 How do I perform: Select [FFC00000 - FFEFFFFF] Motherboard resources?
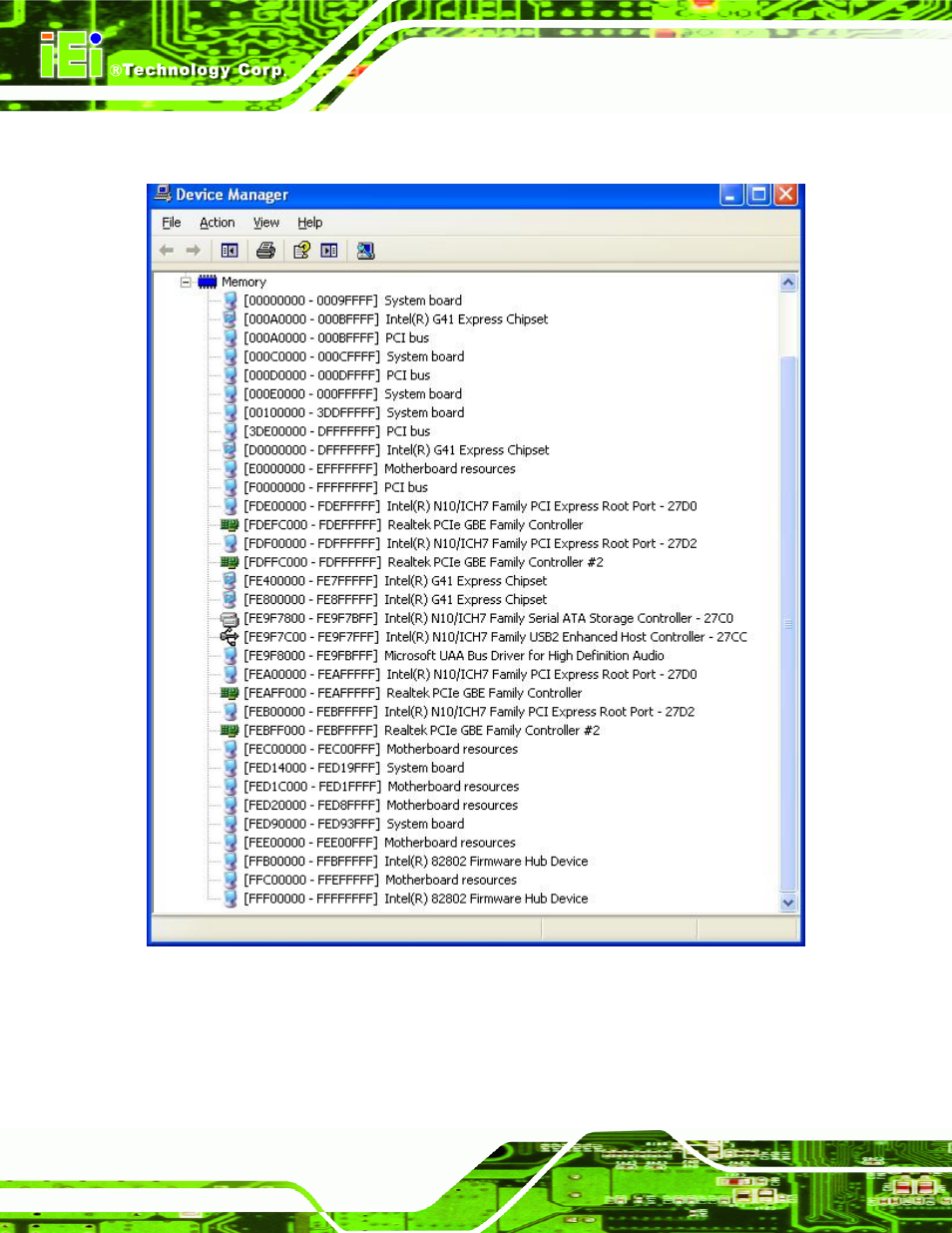[380, 881]
